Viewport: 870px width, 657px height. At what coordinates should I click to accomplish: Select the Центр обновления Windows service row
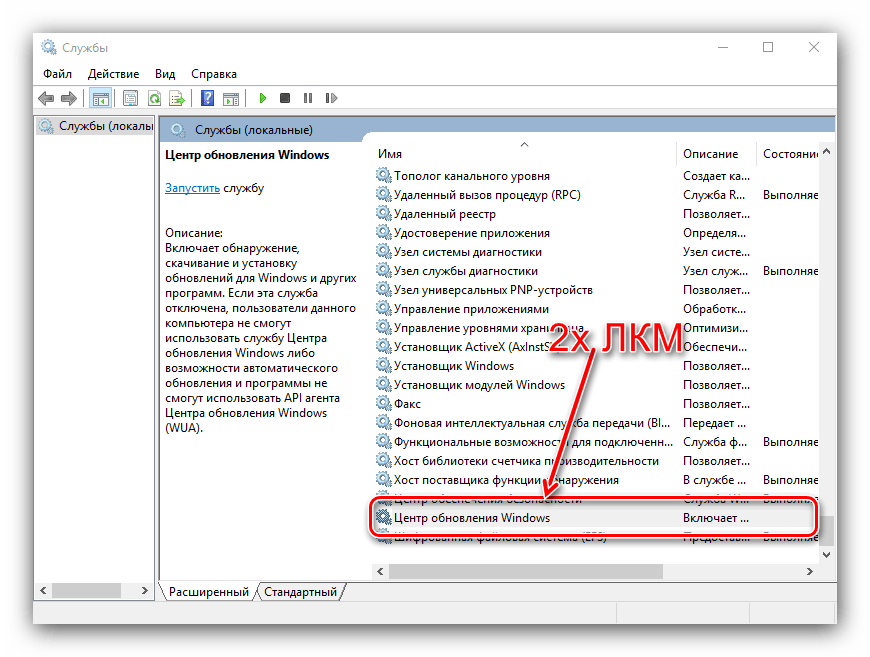(x=472, y=518)
